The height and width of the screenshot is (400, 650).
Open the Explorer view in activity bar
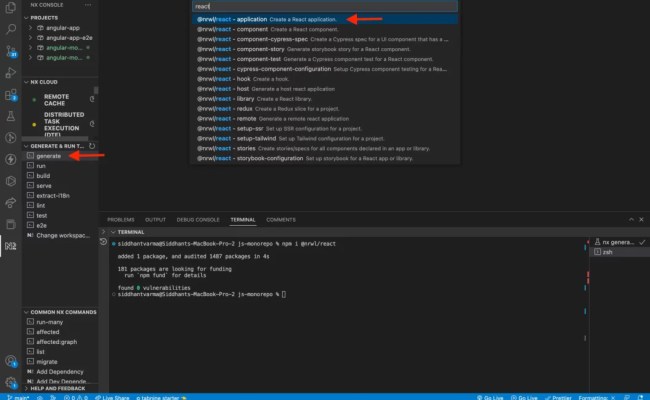point(11,8)
